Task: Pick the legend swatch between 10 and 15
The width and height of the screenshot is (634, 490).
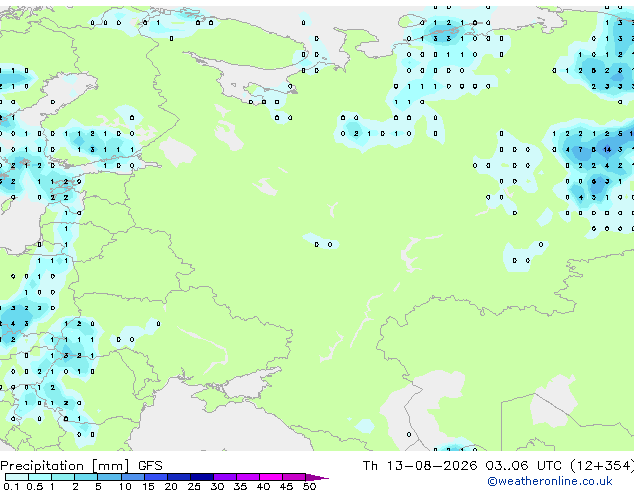Action: (133, 477)
